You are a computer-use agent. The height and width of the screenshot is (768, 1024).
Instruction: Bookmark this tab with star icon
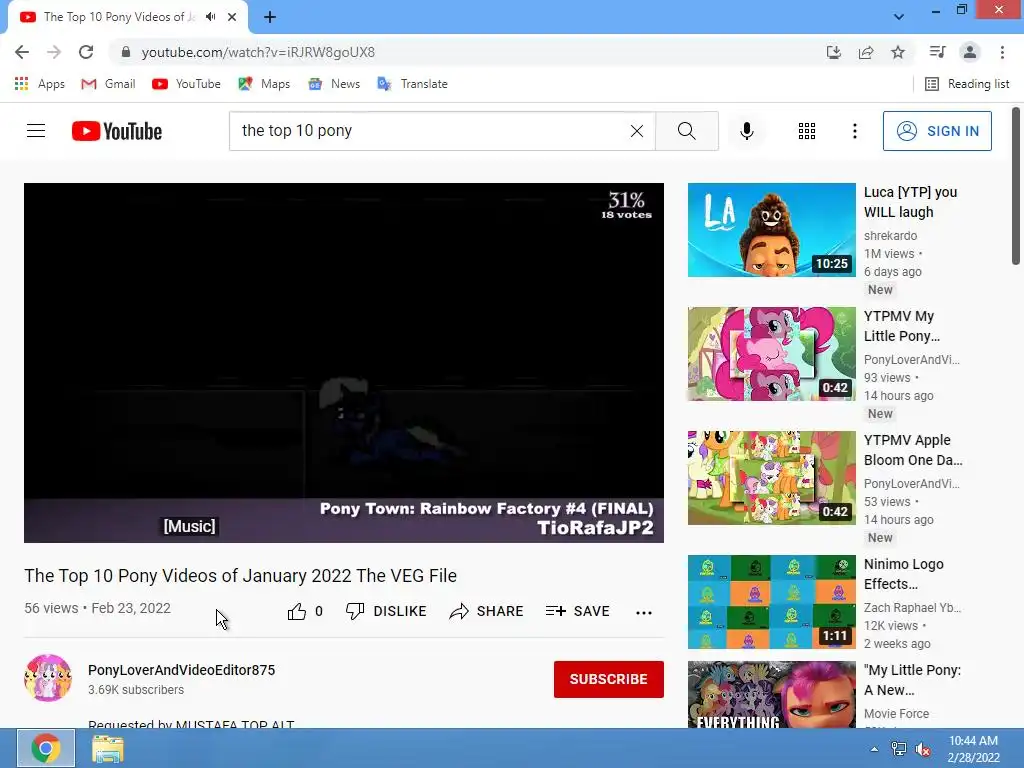tap(898, 52)
